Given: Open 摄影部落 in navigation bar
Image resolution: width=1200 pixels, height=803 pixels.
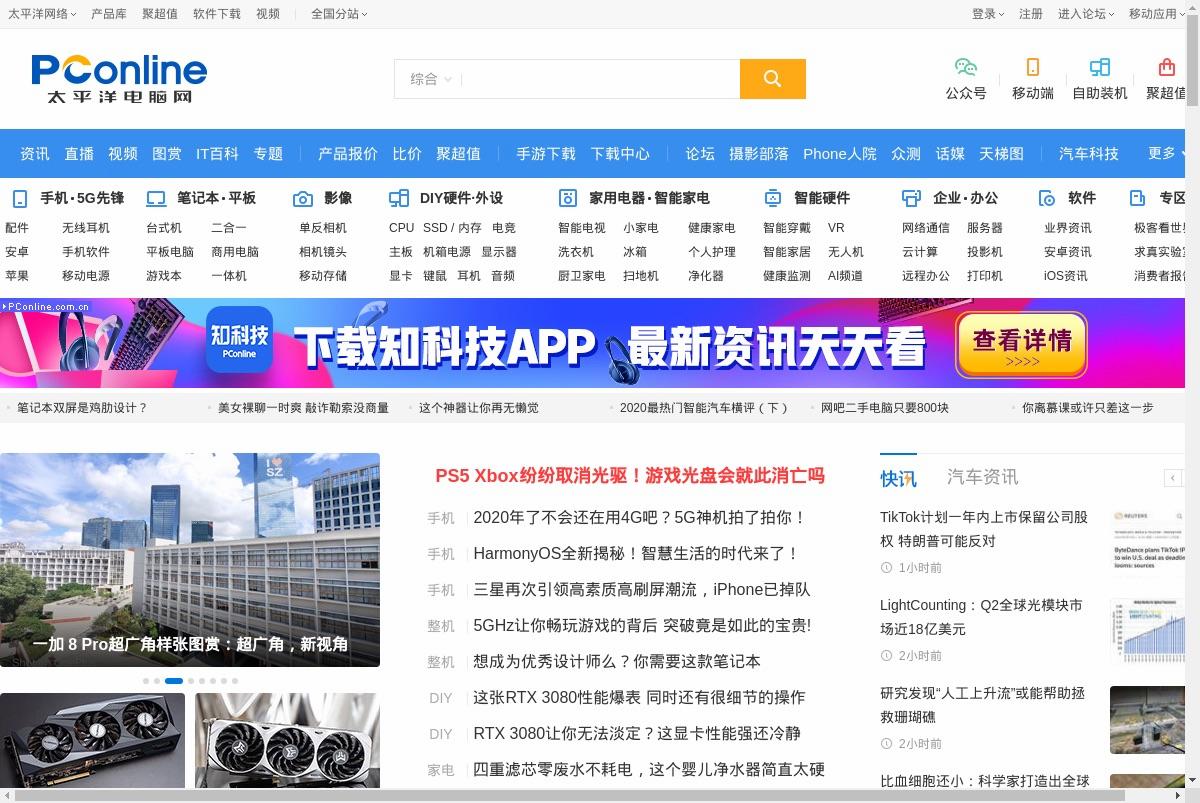Looking at the screenshot, I should pyautogui.click(x=759, y=154).
